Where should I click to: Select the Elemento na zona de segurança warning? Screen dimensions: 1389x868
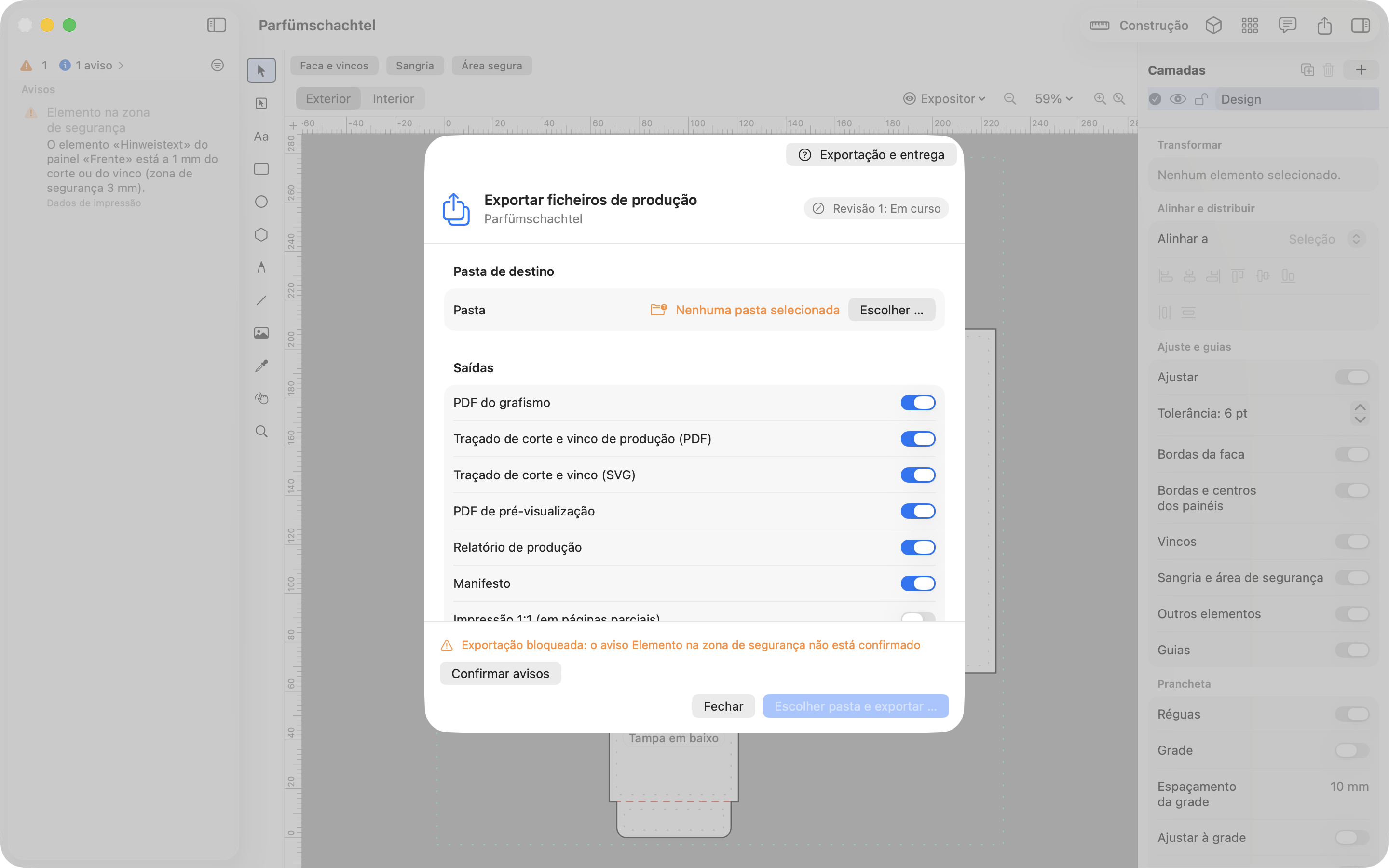121,157
